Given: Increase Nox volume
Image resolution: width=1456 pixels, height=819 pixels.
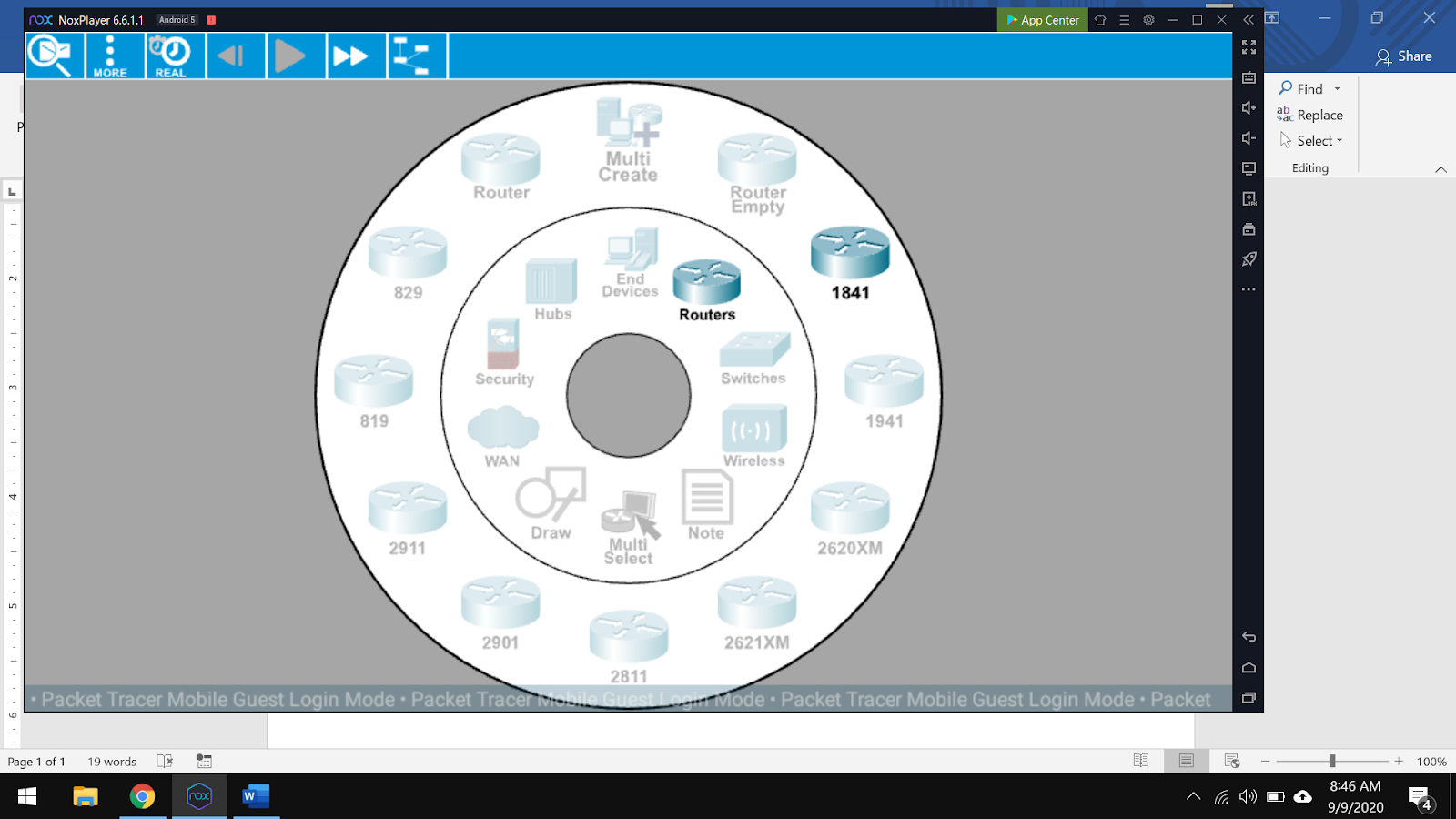Looking at the screenshot, I should click(x=1249, y=107).
